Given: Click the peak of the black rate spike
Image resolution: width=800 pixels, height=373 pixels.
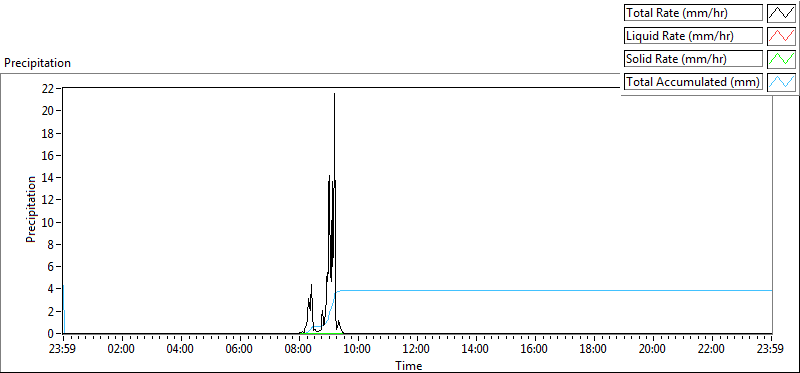Looking at the screenshot, I should click(334, 94).
